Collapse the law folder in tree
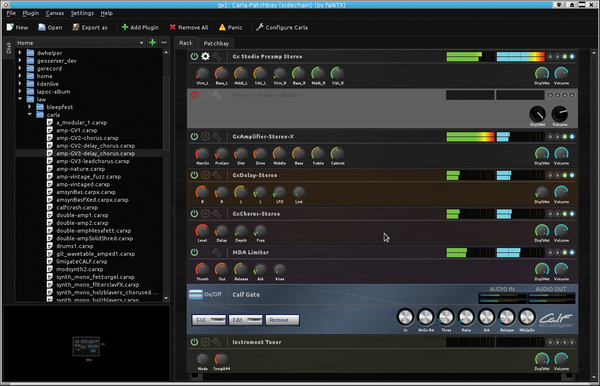The width and height of the screenshot is (600, 386). (x=20, y=99)
